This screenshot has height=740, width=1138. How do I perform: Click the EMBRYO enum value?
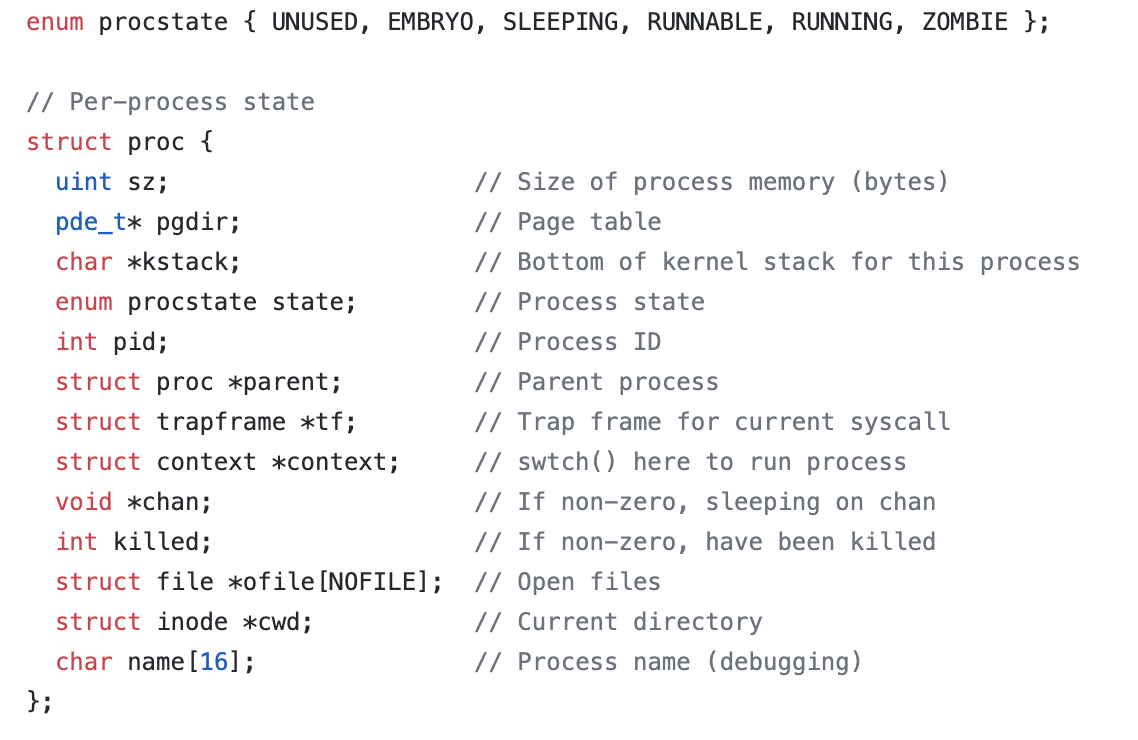[430, 22]
